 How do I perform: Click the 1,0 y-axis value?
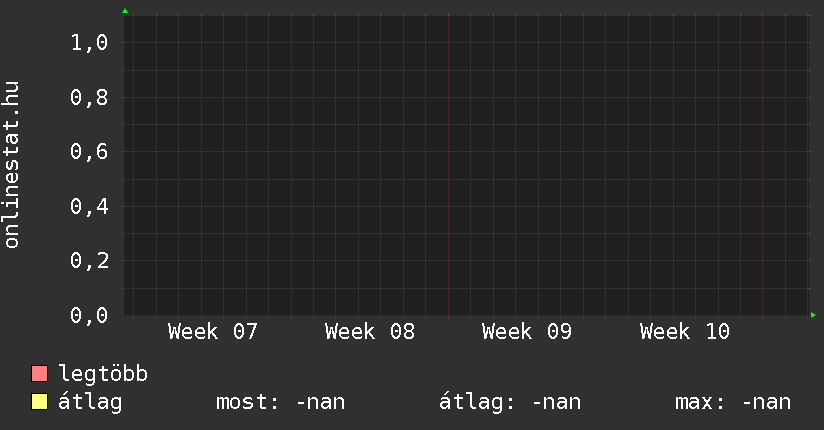pyautogui.click(x=89, y=43)
